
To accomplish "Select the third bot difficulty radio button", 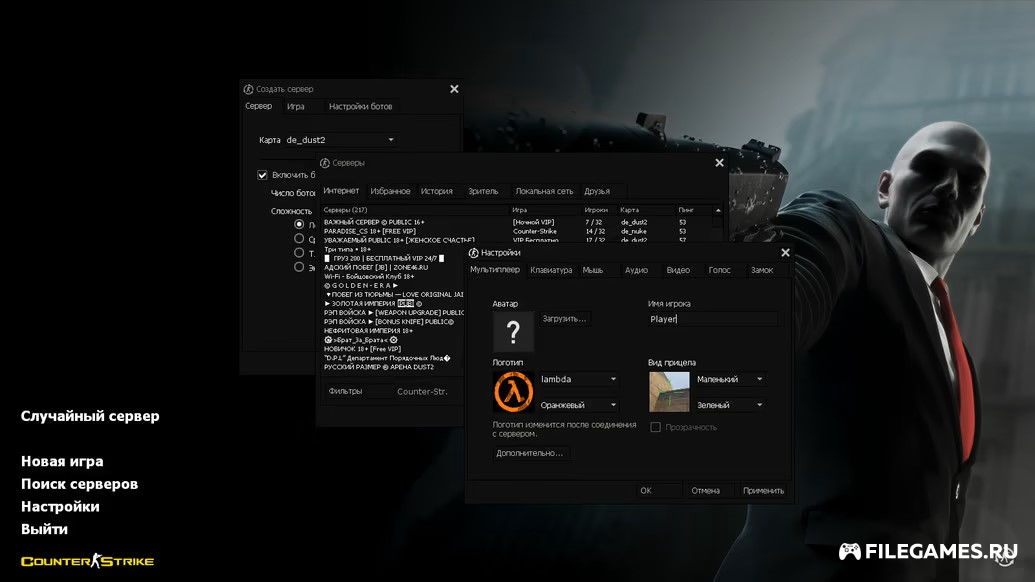I will click(x=299, y=253).
